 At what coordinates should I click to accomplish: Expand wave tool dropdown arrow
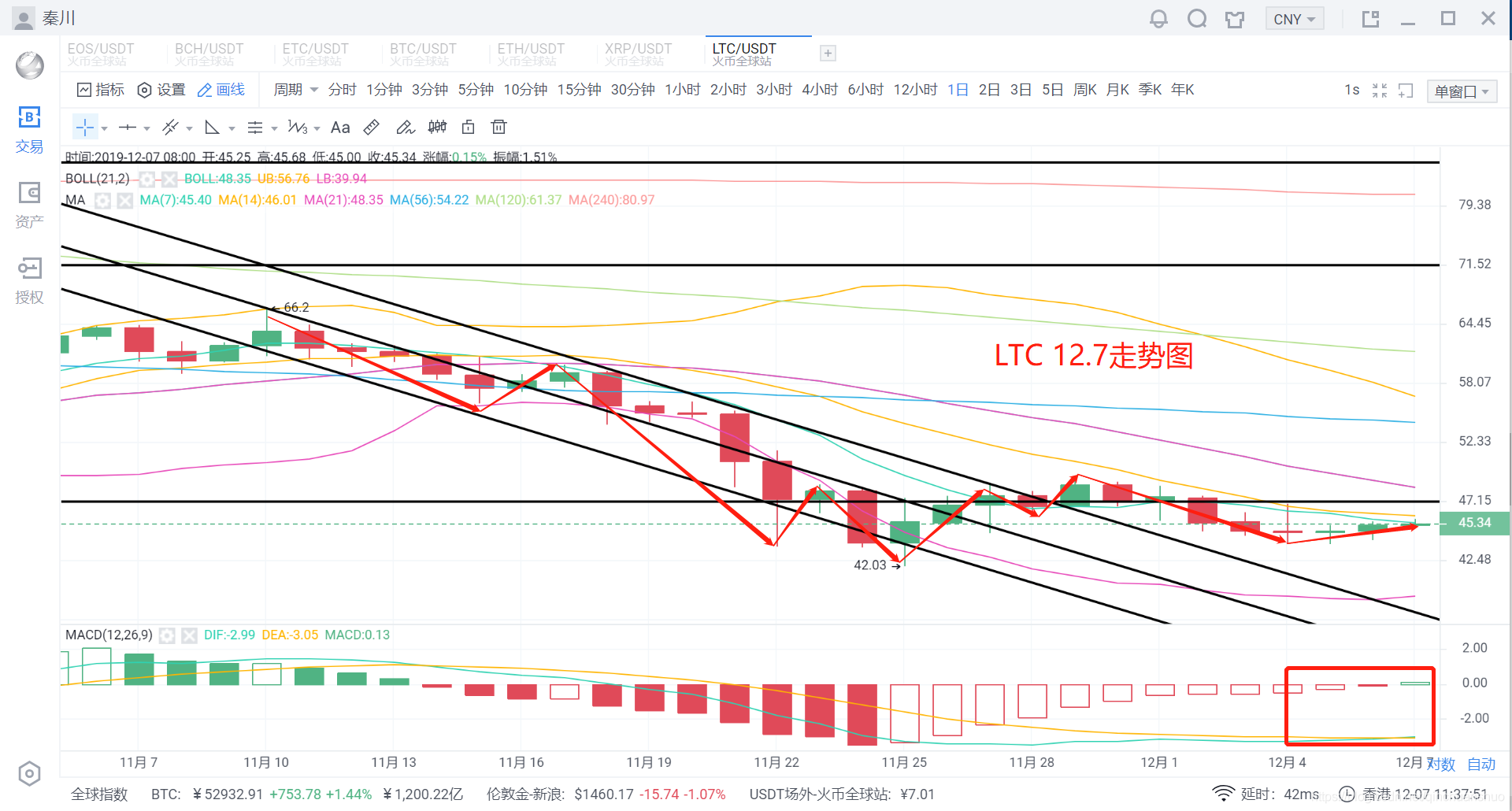tap(317, 128)
